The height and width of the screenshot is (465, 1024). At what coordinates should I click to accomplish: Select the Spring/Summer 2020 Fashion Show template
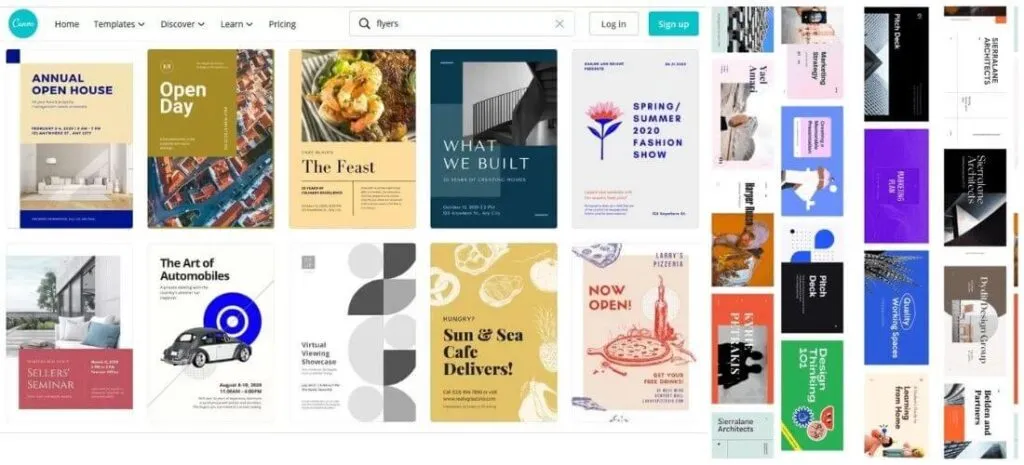coord(635,138)
